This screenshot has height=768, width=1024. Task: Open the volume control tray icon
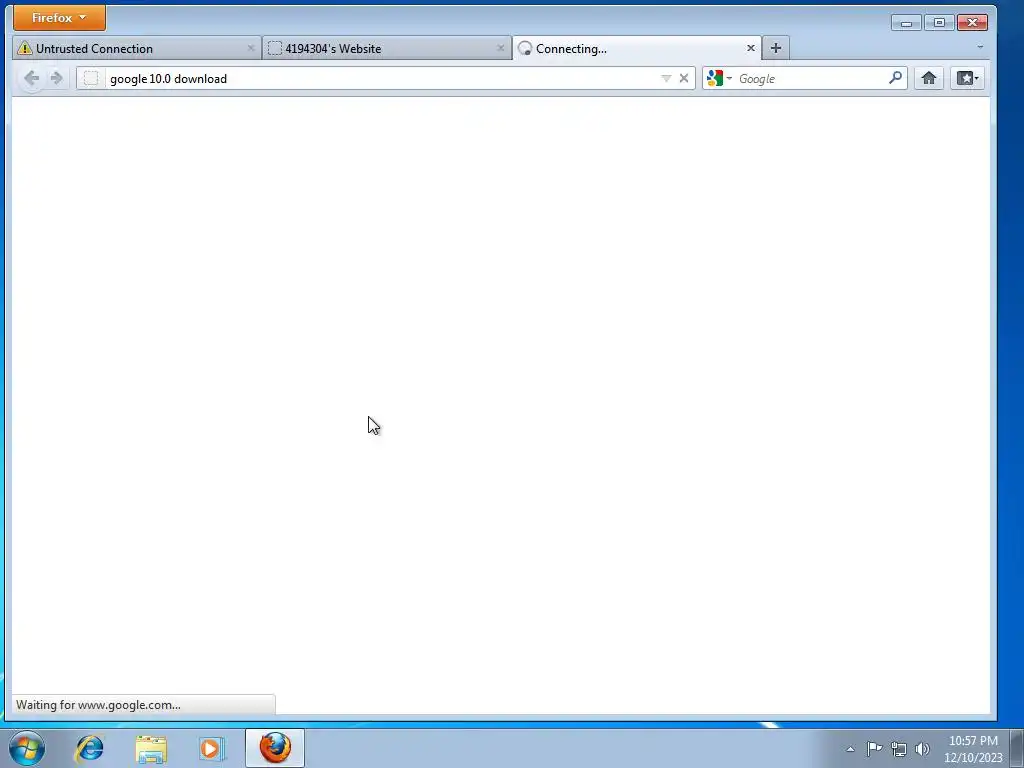coord(922,749)
